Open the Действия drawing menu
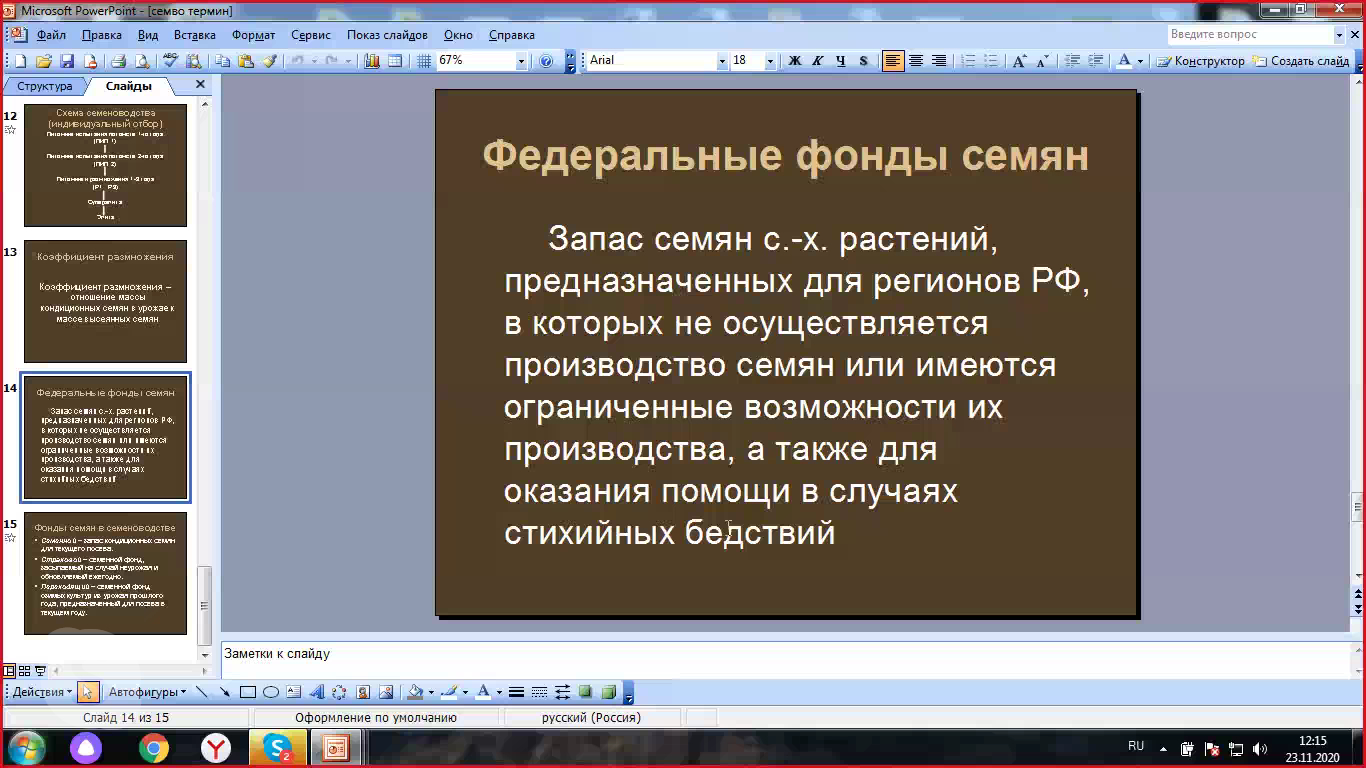The width and height of the screenshot is (1366, 768). [x=42, y=692]
